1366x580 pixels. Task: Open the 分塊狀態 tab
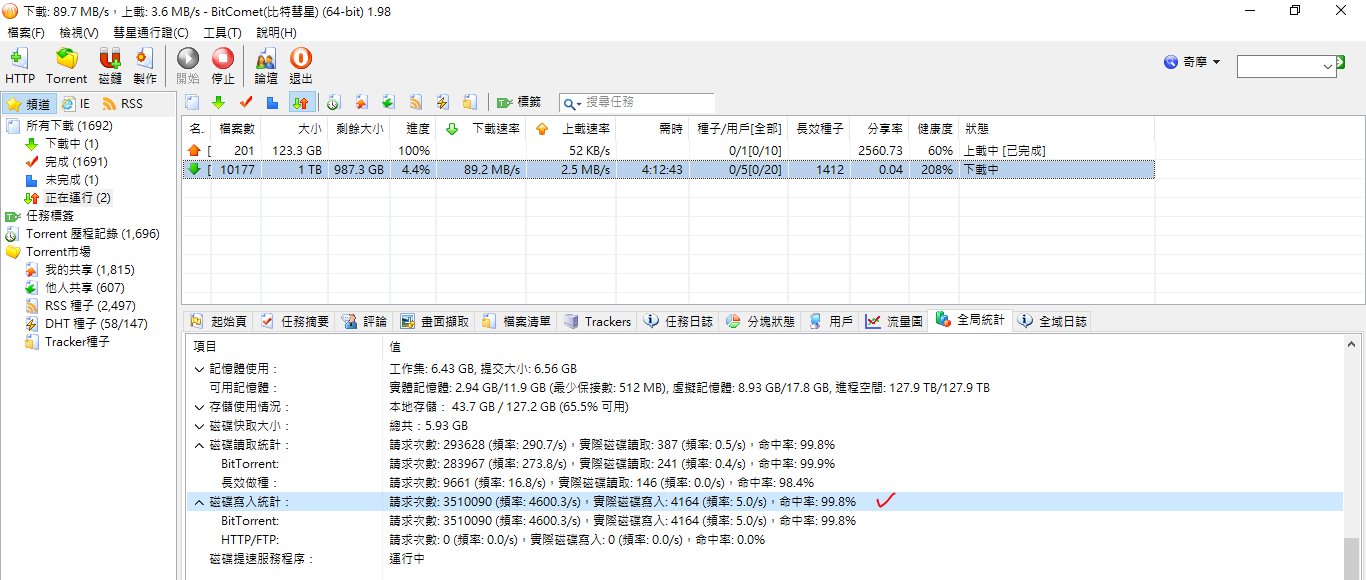pyautogui.click(x=760, y=321)
